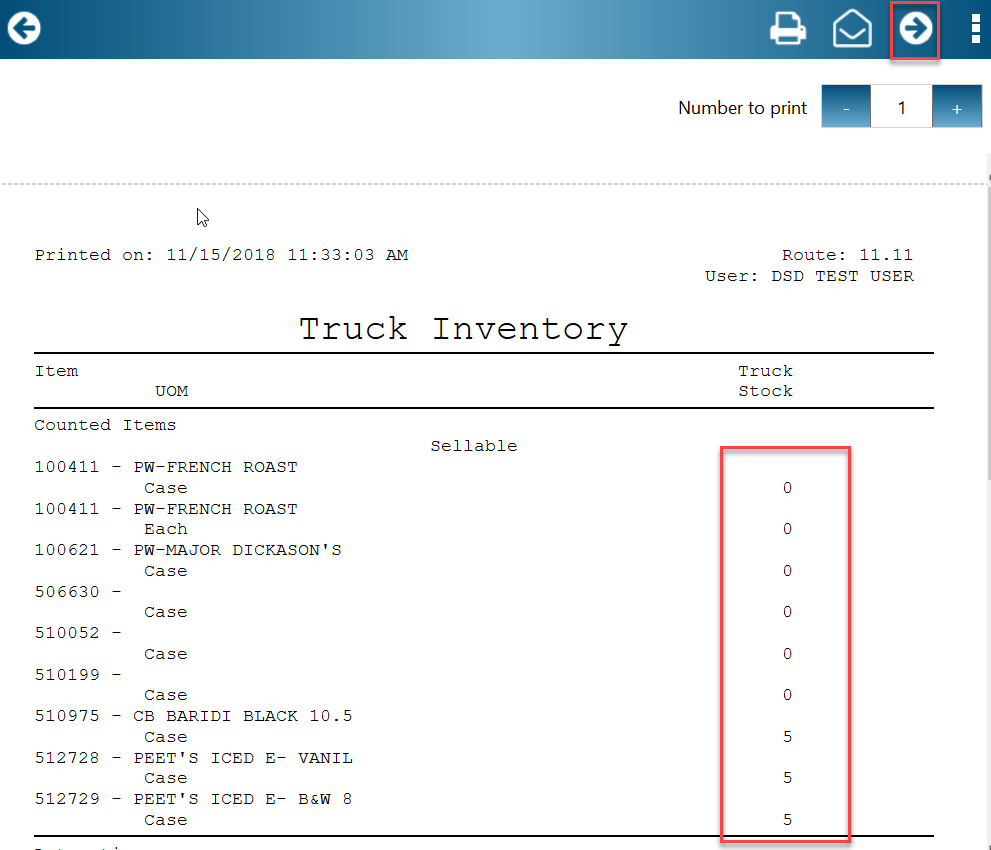Select the print icon
Image resolution: width=991 pixels, height=850 pixels.
(788, 29)
